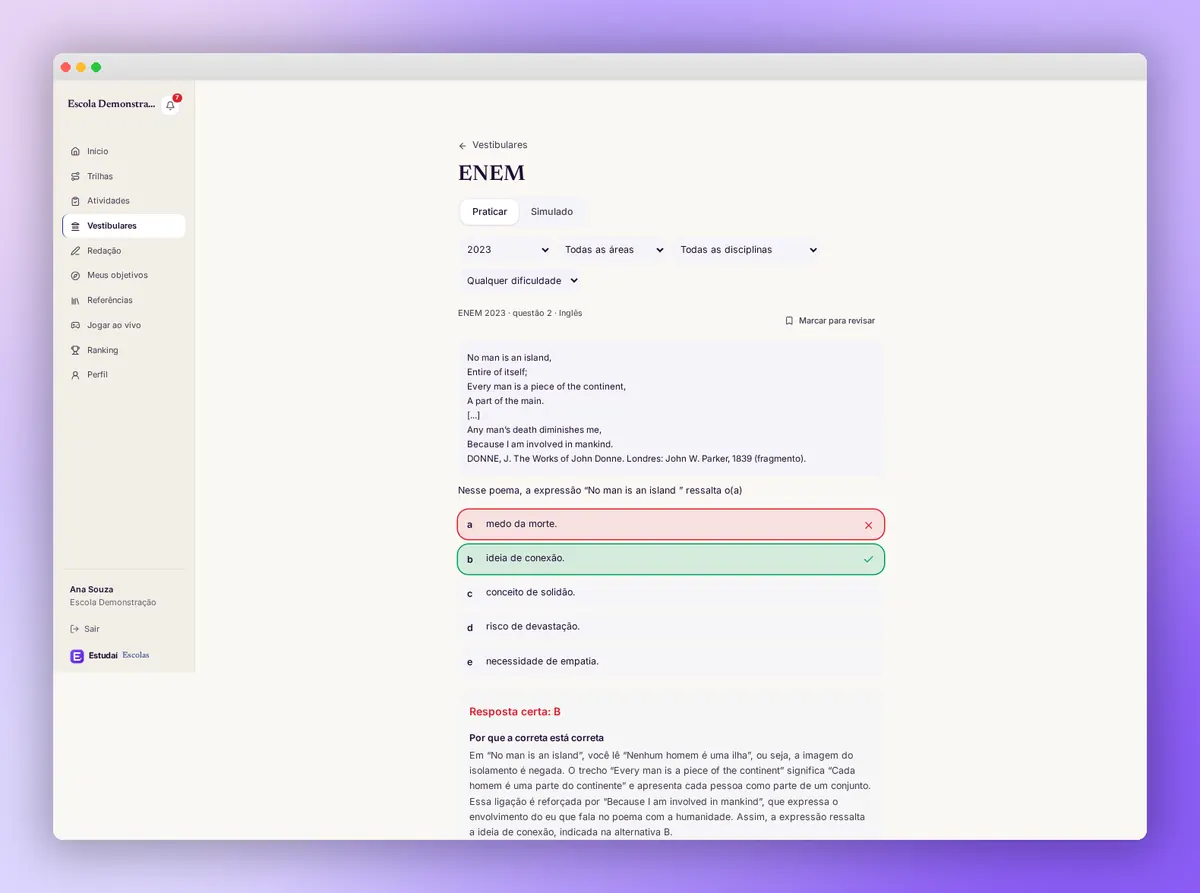Switch to the Praticar tab
This screenshot has width=1200, height=893.
tap(490, 212)
